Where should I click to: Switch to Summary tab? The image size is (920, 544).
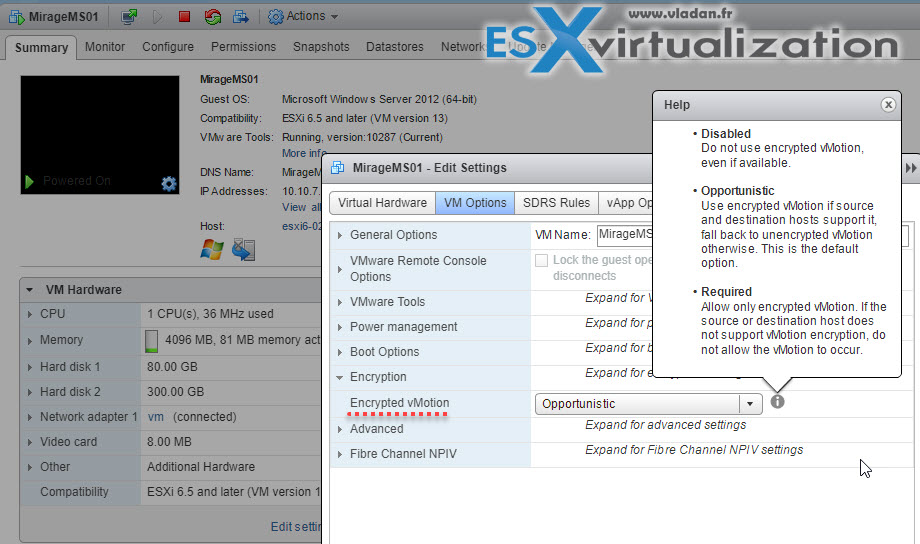(x=41, y=48)
